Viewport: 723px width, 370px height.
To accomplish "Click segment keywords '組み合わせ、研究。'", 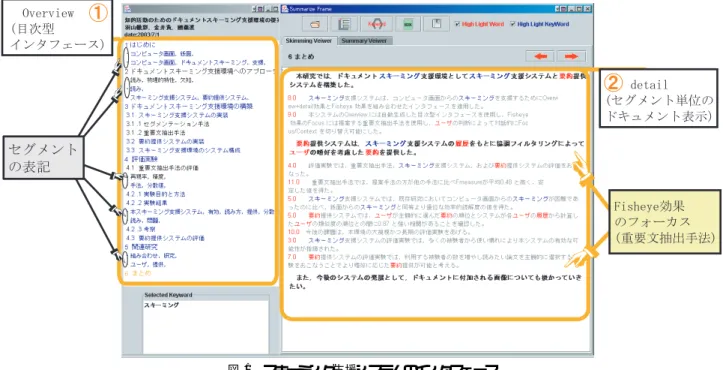I will pyautogui.click(x=154, y=255).
